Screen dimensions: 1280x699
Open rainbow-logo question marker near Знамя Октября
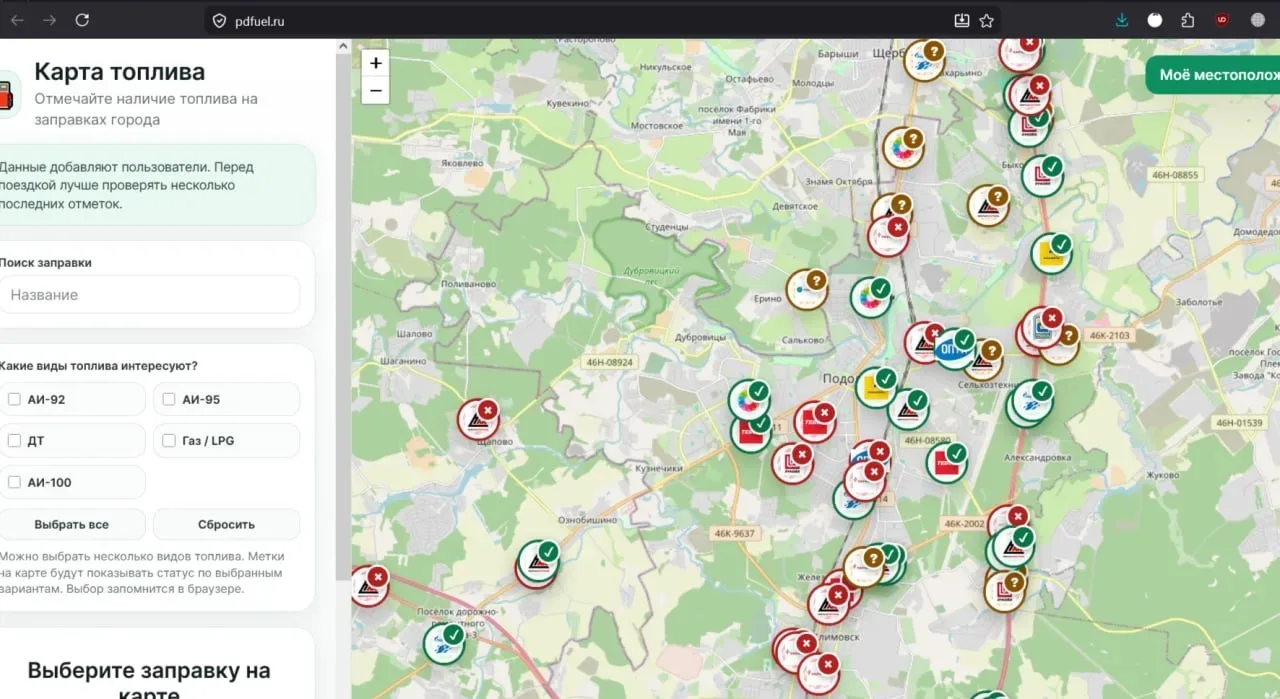pyautogui.click(x=903, y=148)
